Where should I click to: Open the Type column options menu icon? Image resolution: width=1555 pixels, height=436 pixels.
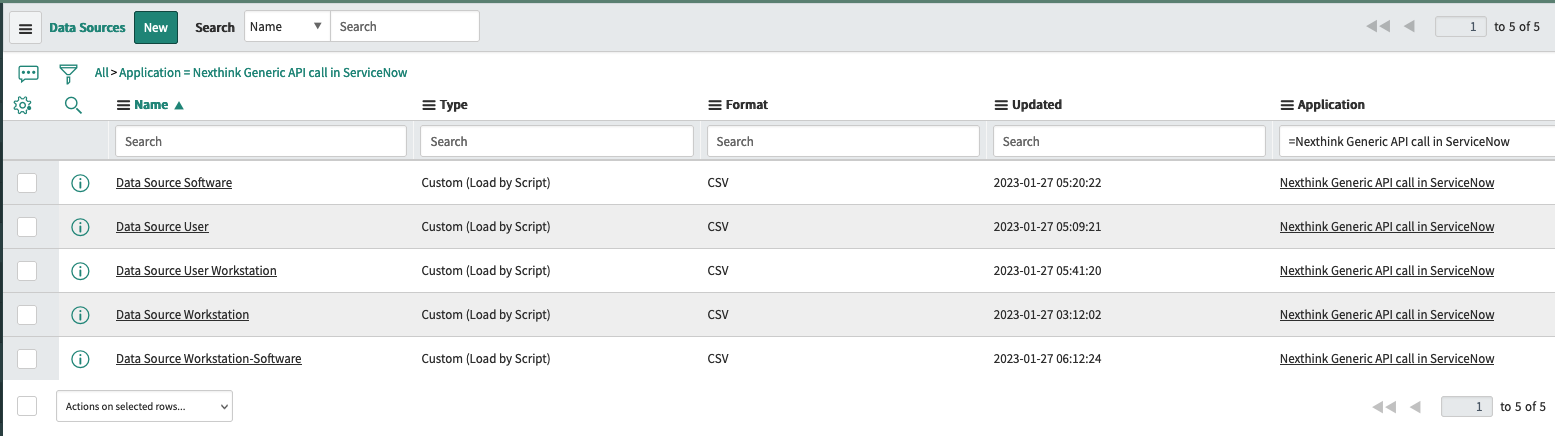point(429,105)
